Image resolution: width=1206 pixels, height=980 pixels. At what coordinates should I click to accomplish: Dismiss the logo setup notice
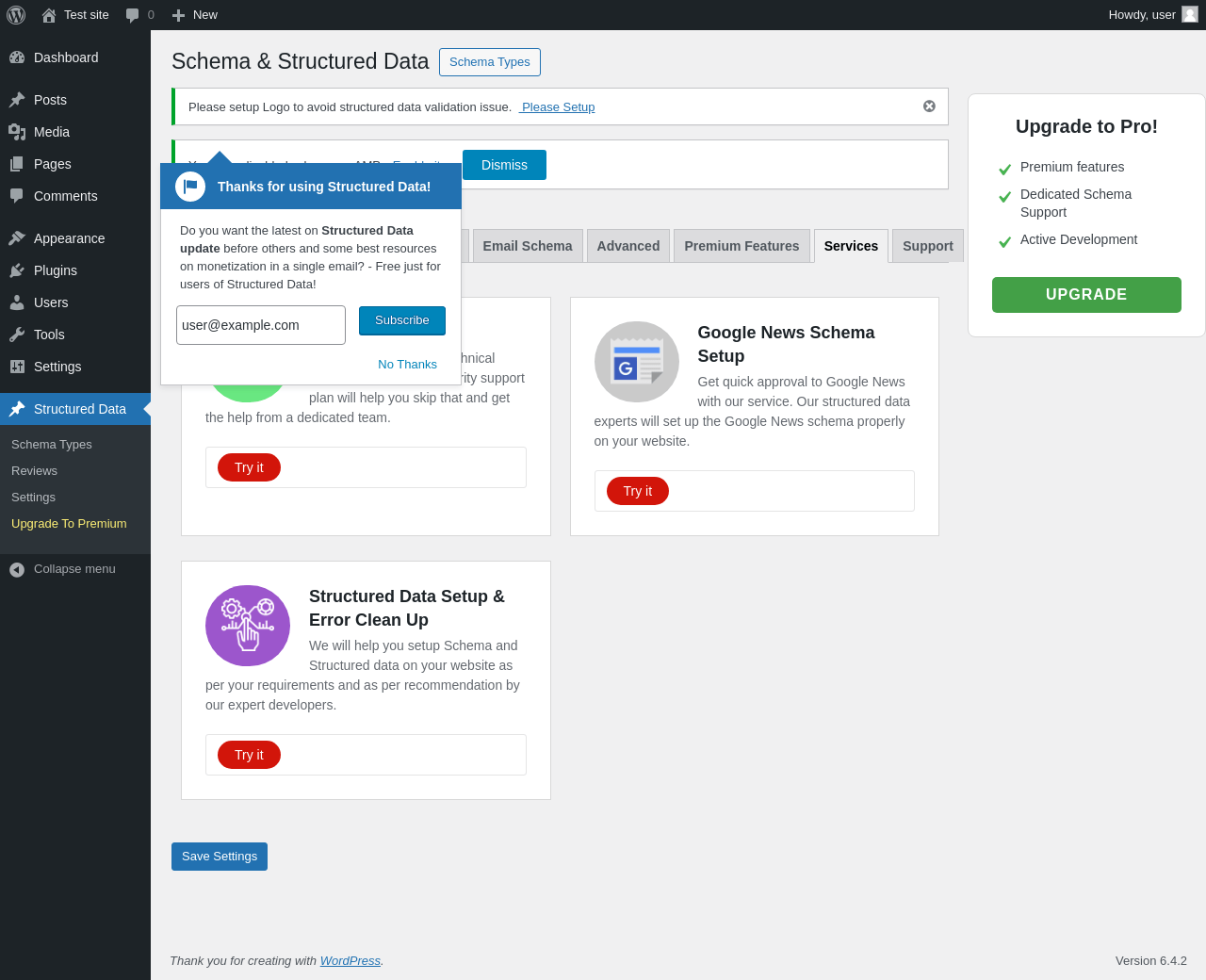(x=929, y=106)
